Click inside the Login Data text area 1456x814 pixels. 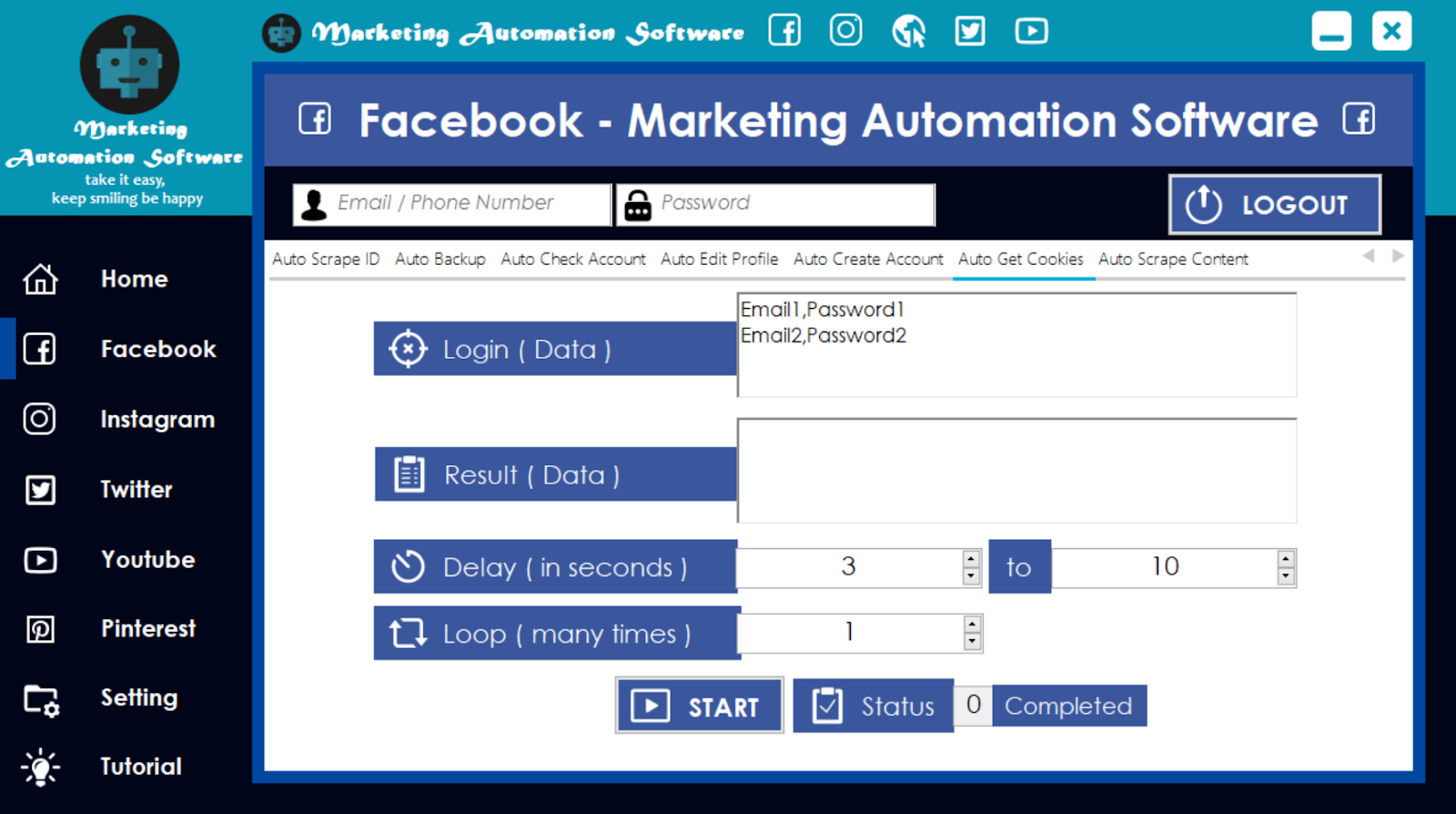(1017, 345)
